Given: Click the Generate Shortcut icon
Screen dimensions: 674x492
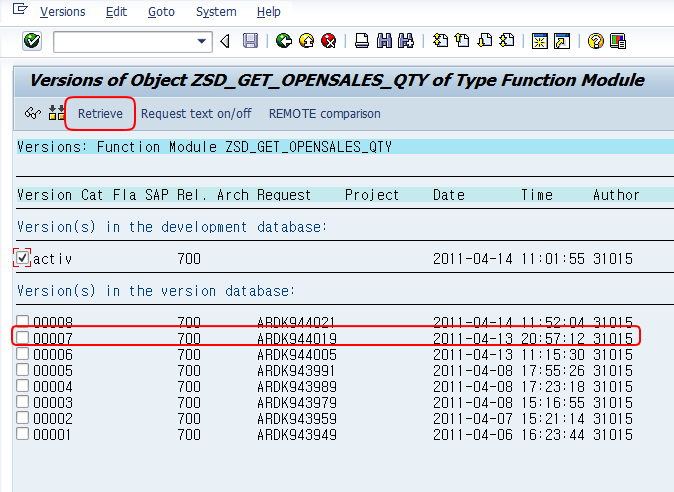Looking at the screenshot, I should point(562,41).
